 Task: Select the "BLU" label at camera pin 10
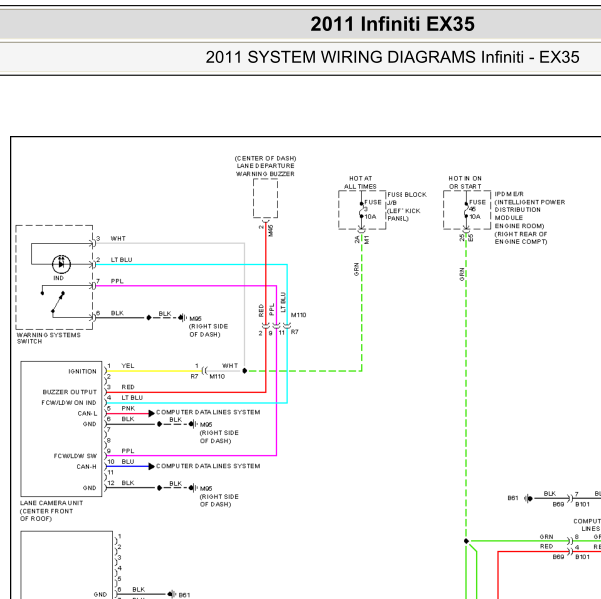(128, 462)
